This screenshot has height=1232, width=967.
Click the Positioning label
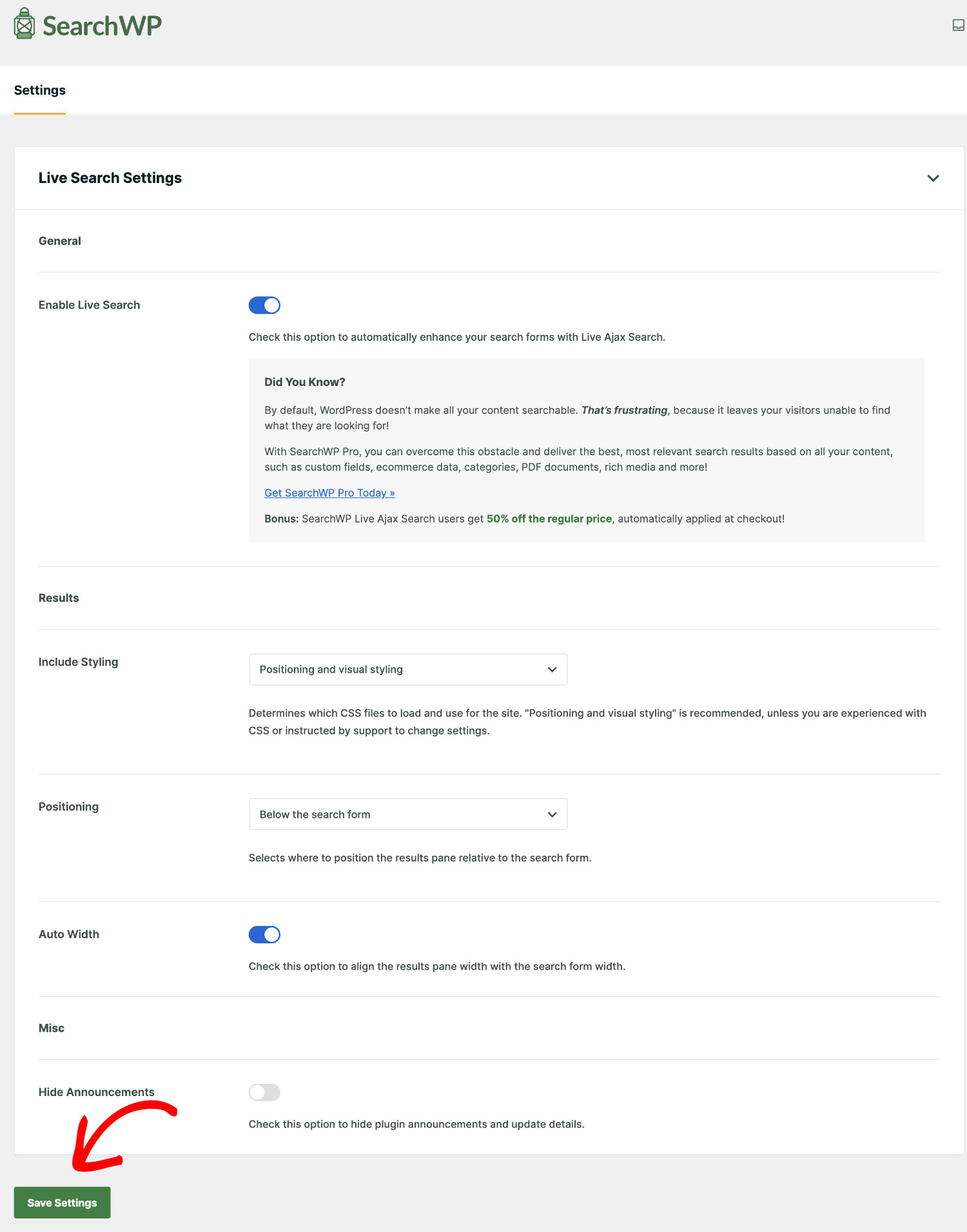68,807
